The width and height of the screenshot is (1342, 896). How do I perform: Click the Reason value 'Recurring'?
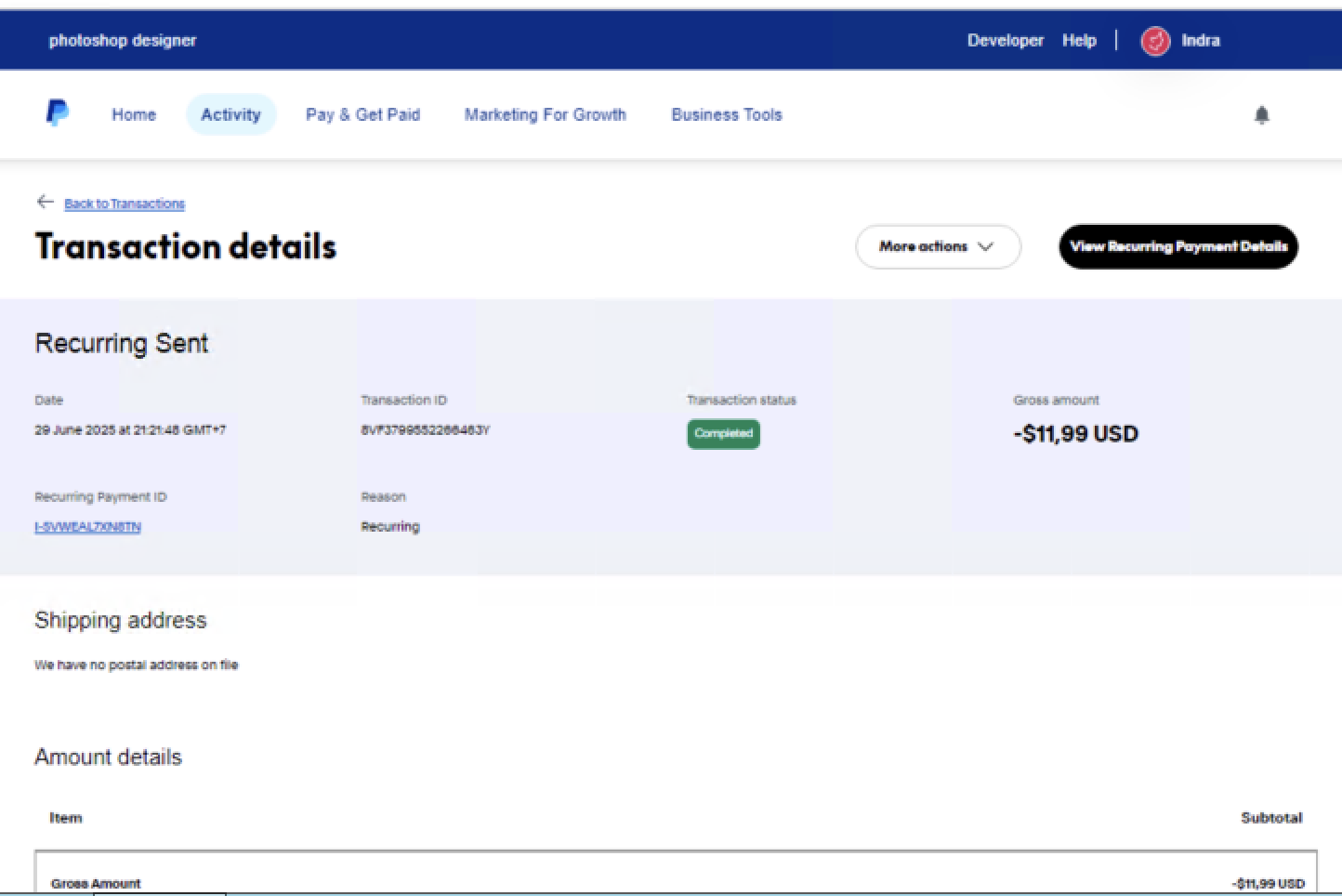pyautogui.click(x=390, y=527)
